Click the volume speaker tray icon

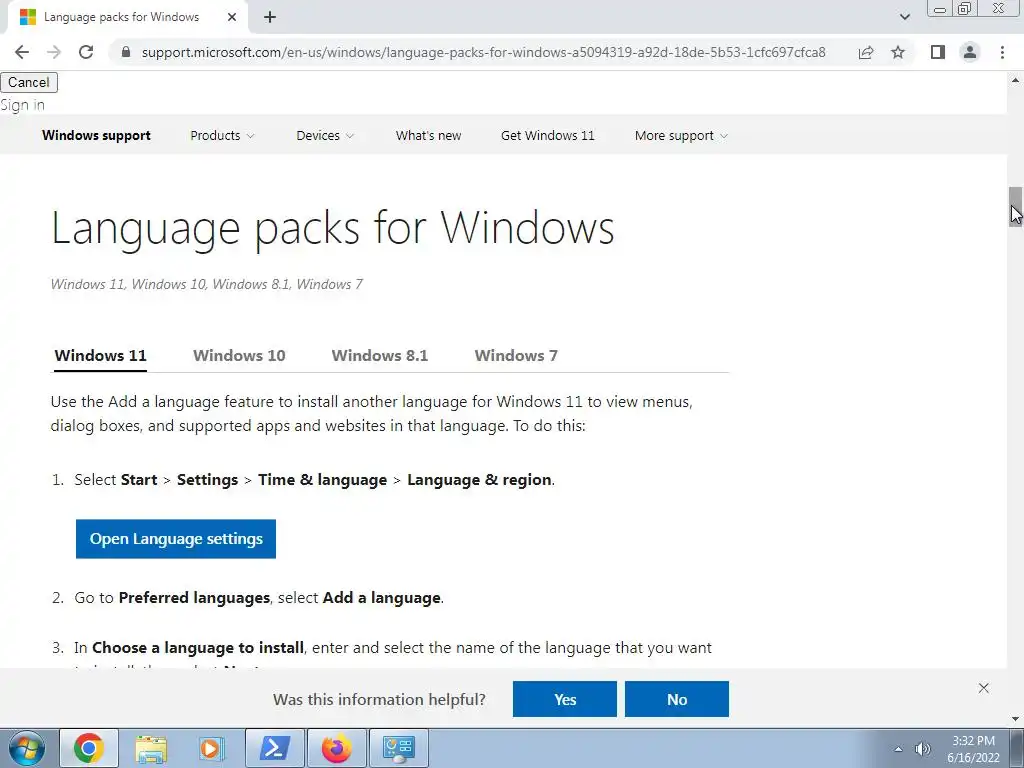922,749
